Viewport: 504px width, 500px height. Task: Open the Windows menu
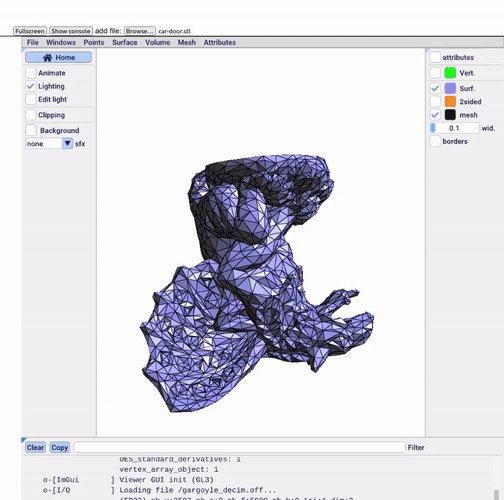61,42
